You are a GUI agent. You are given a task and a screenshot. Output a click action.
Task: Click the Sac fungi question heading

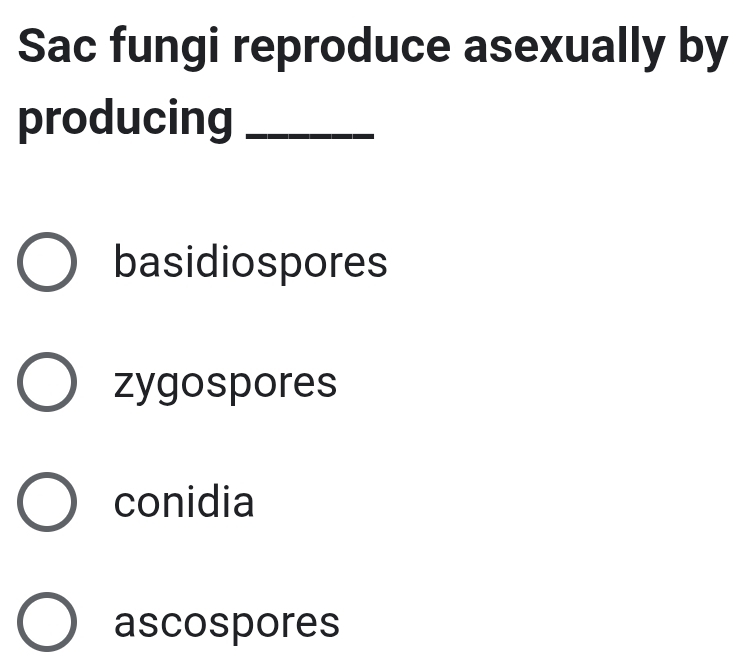[x=373, y=83]
